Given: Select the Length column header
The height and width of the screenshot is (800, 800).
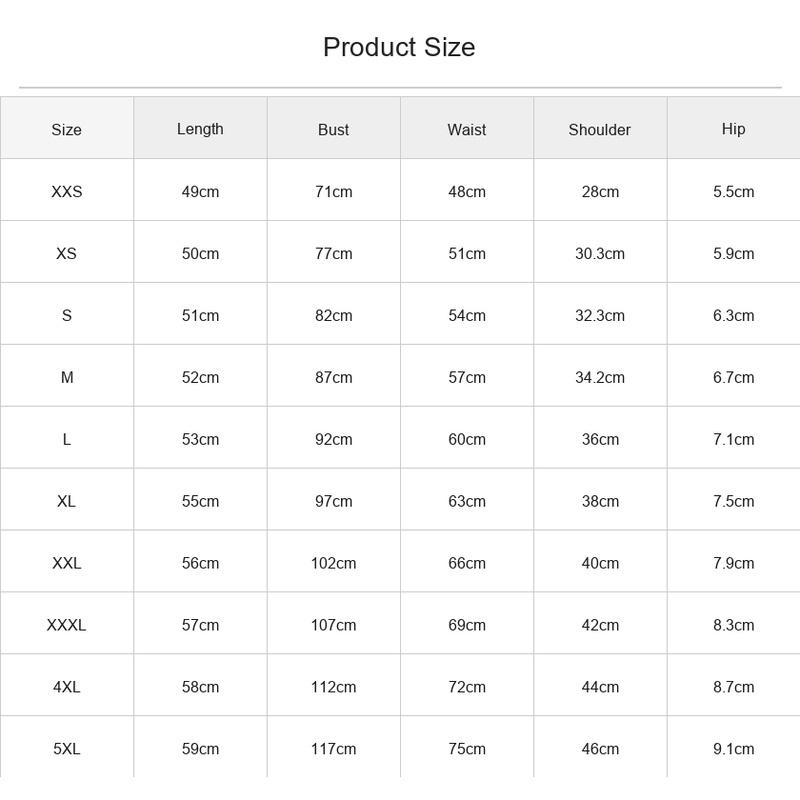Looking at the screenshot, I should (200, 129).
